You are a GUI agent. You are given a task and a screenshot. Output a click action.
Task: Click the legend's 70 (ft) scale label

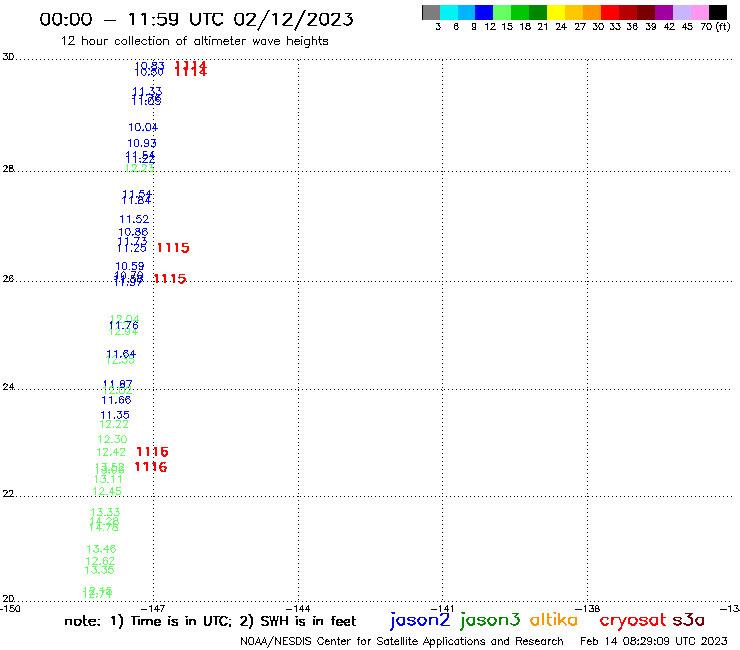[715, 27]
